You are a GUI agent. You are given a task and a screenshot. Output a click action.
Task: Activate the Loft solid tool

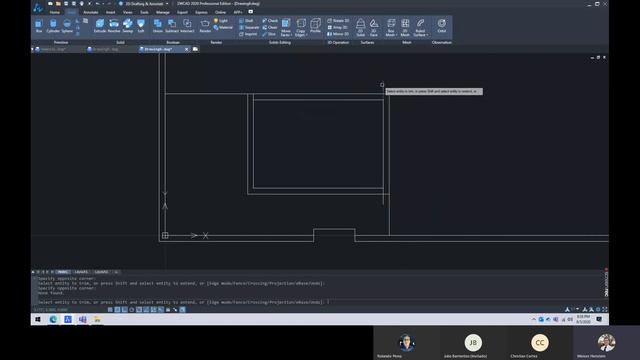[x=141, y=26]
